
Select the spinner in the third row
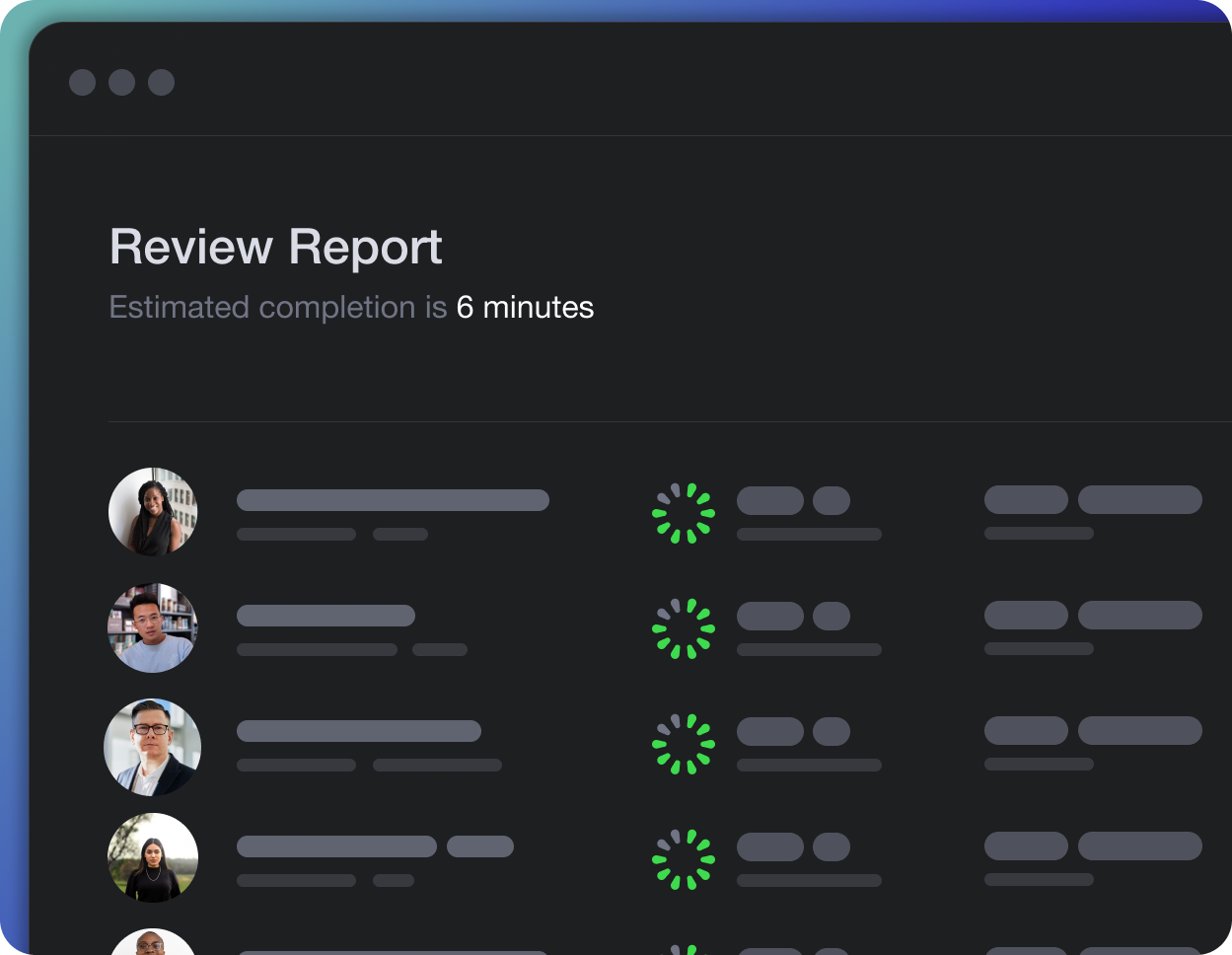tap(683, 744)
